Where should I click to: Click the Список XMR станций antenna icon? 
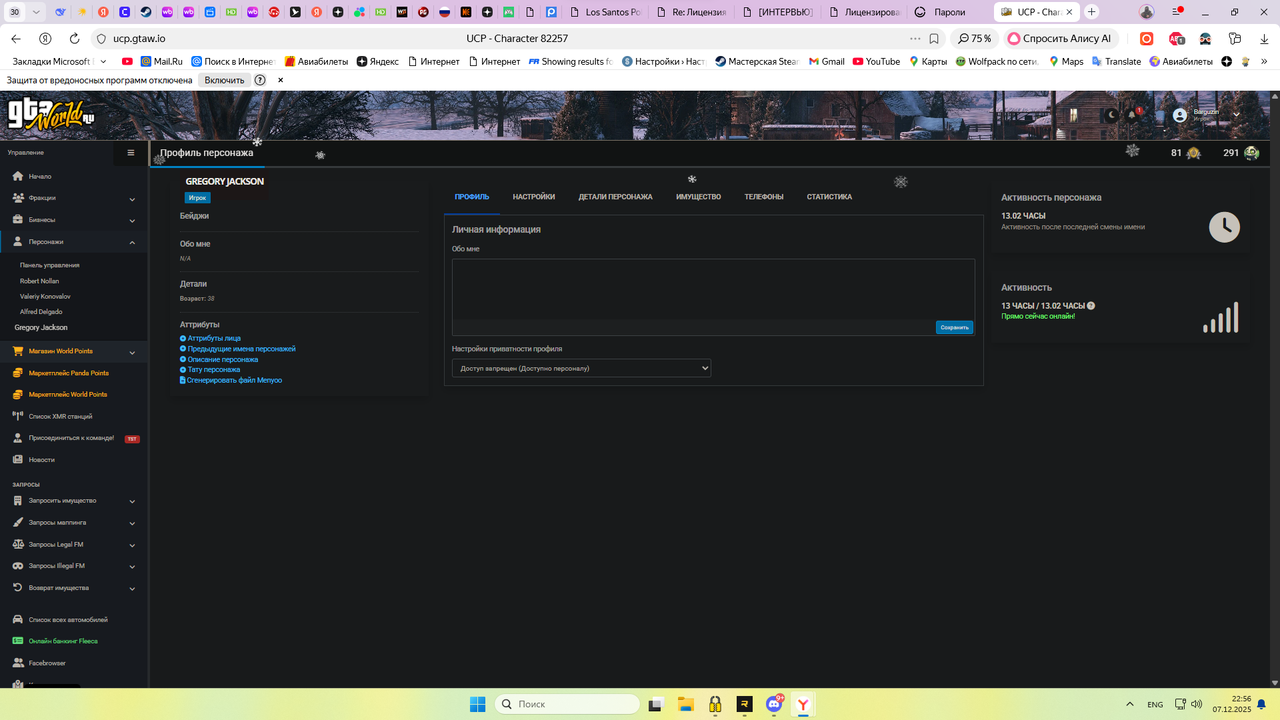pos(18,416)
